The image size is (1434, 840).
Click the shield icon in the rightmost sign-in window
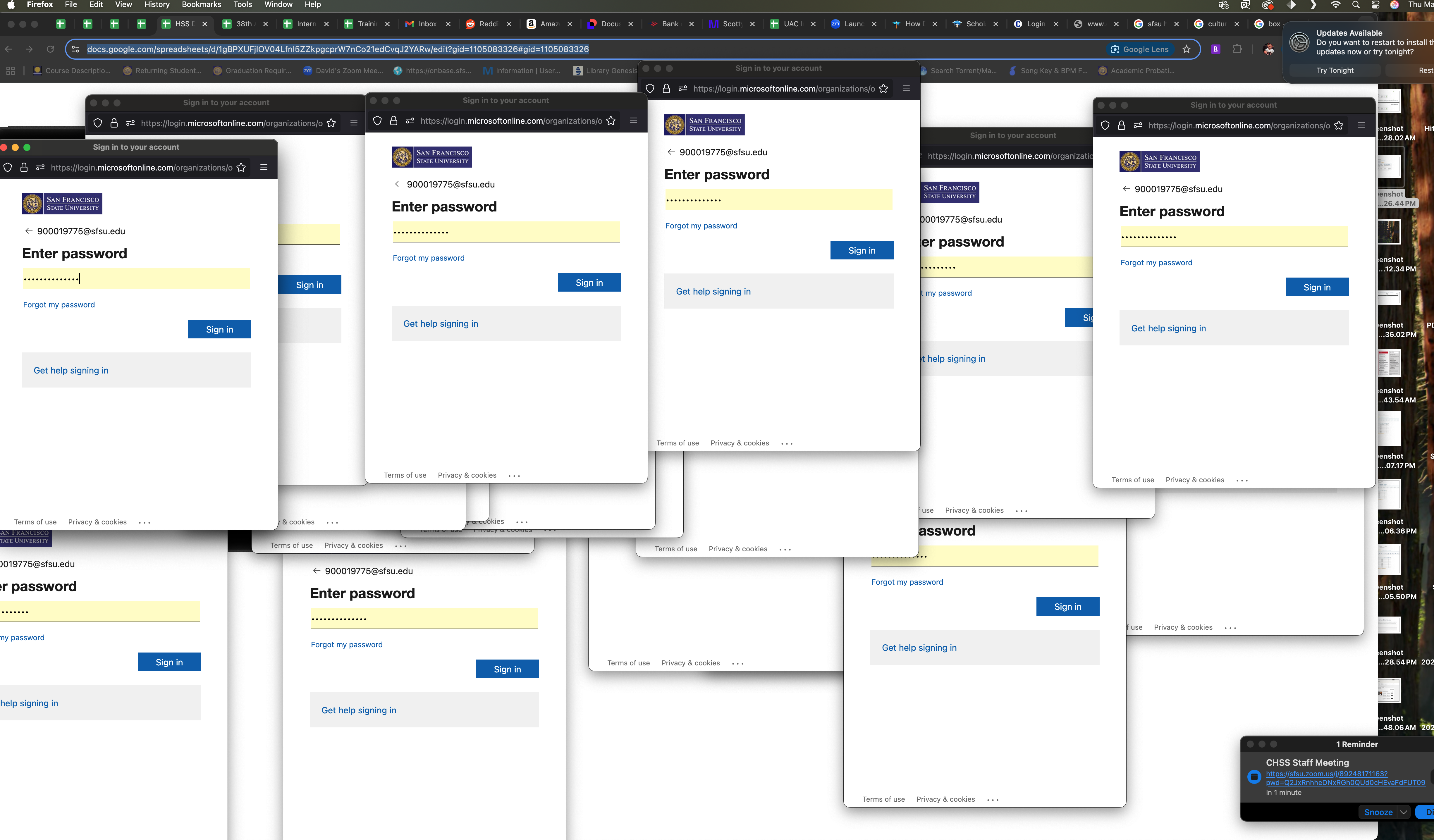tap(1105, 125)
